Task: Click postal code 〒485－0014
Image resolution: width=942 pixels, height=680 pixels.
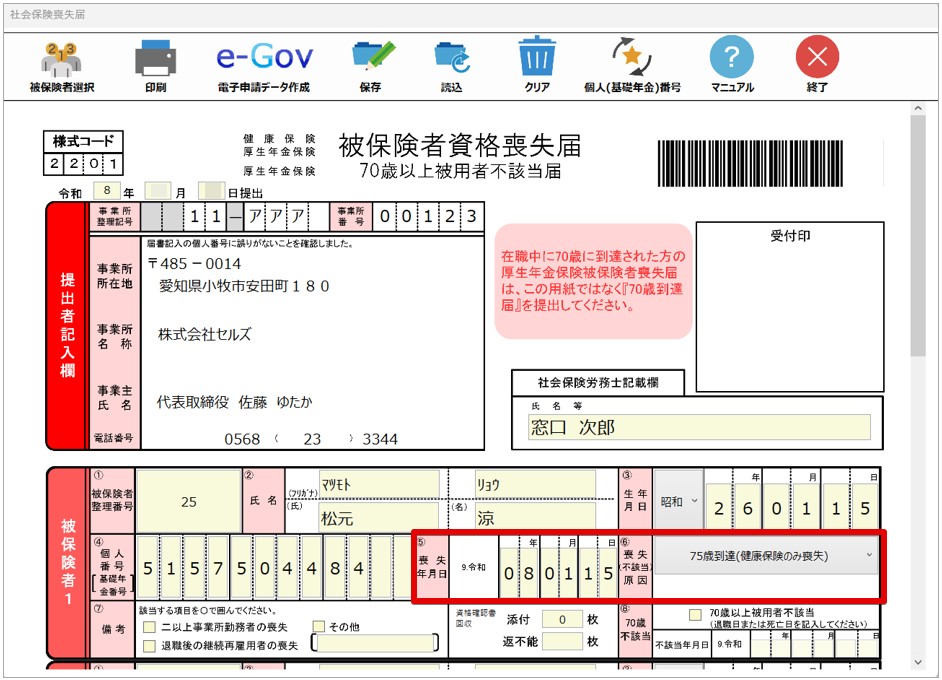Action: (x=194, y=264)
